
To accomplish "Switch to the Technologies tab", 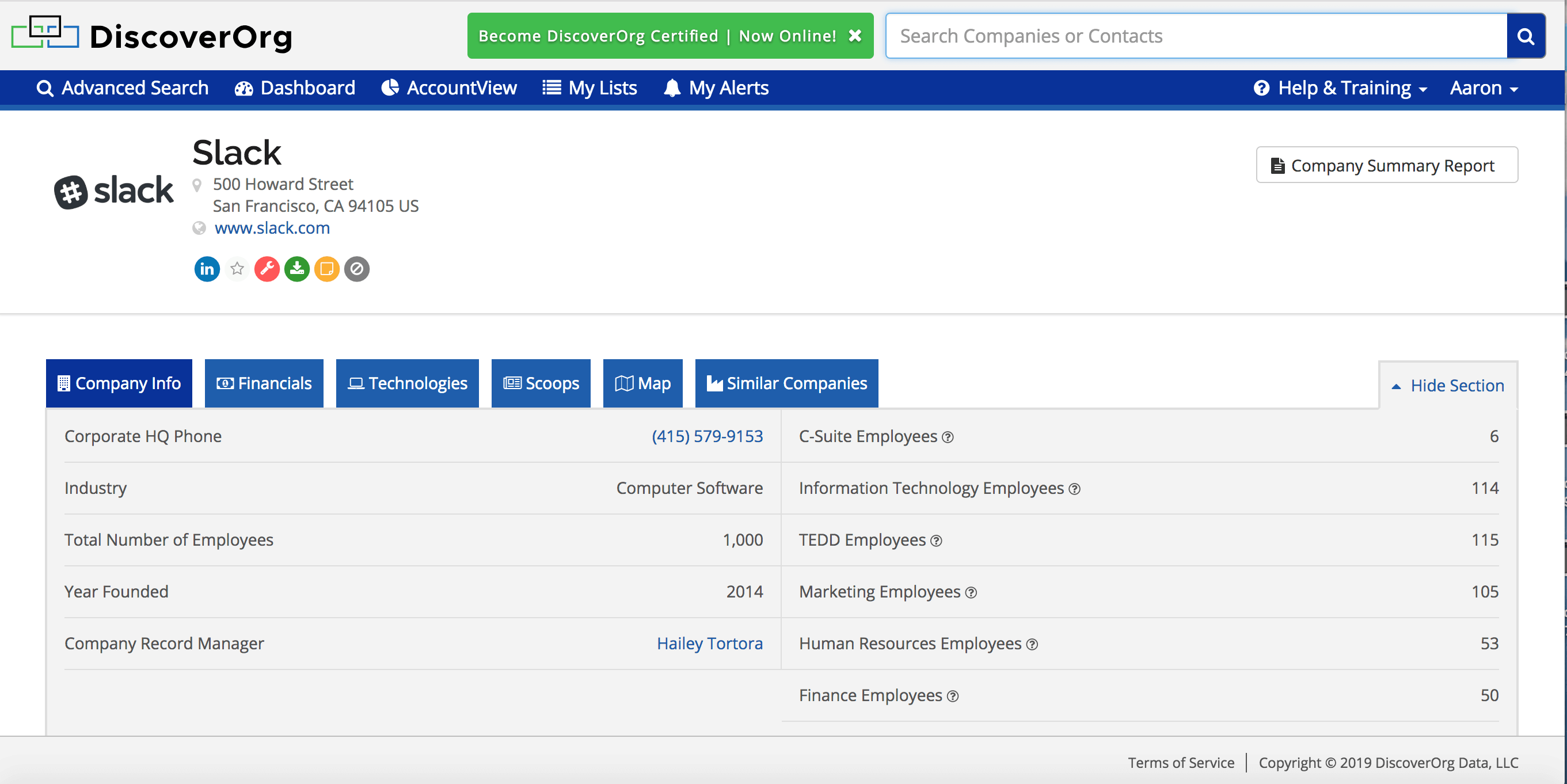I will tap(408, 383).
